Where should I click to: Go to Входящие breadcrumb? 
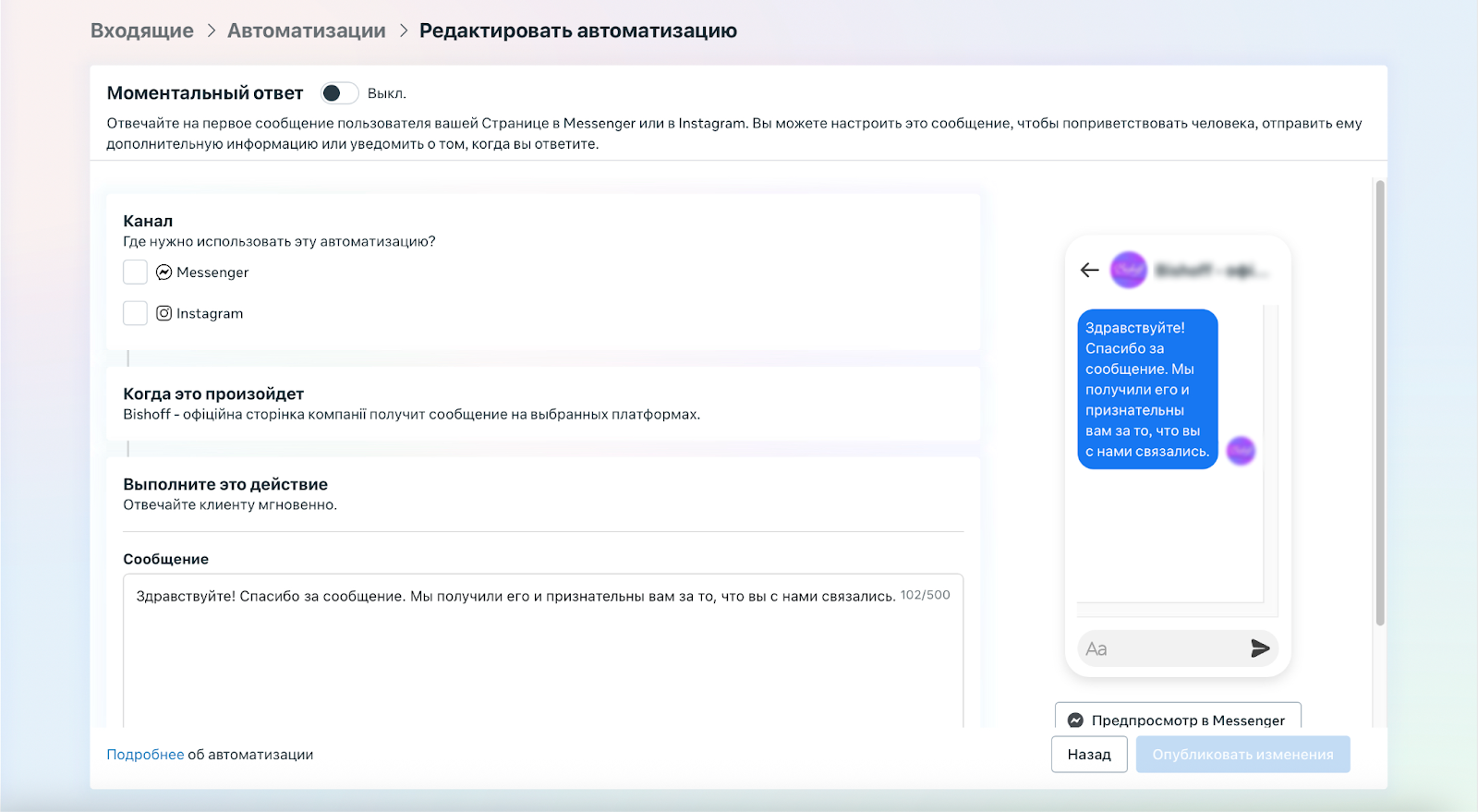(x=142, y=30)
